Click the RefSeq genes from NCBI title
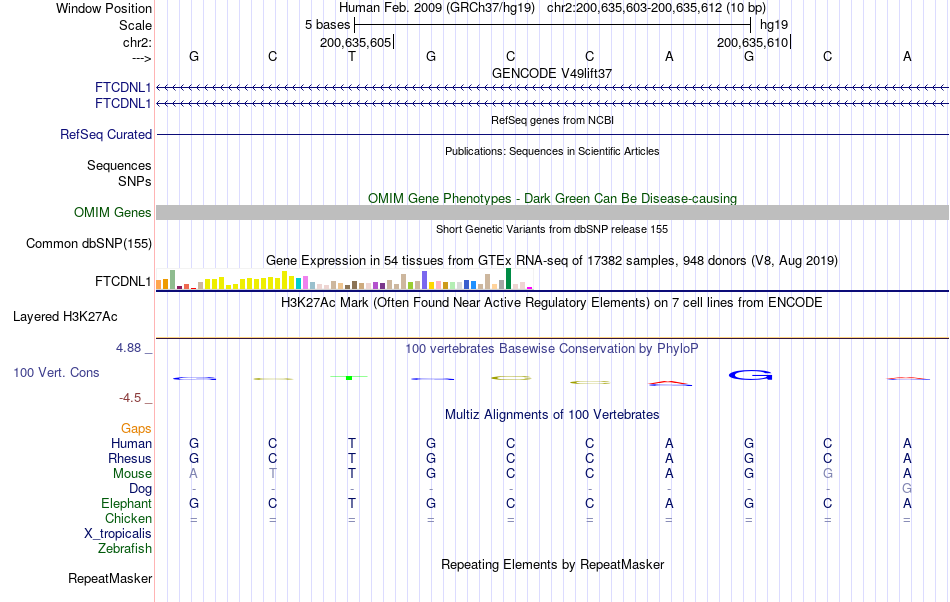This screenshot has width=950, height=602. click(552, 120)
